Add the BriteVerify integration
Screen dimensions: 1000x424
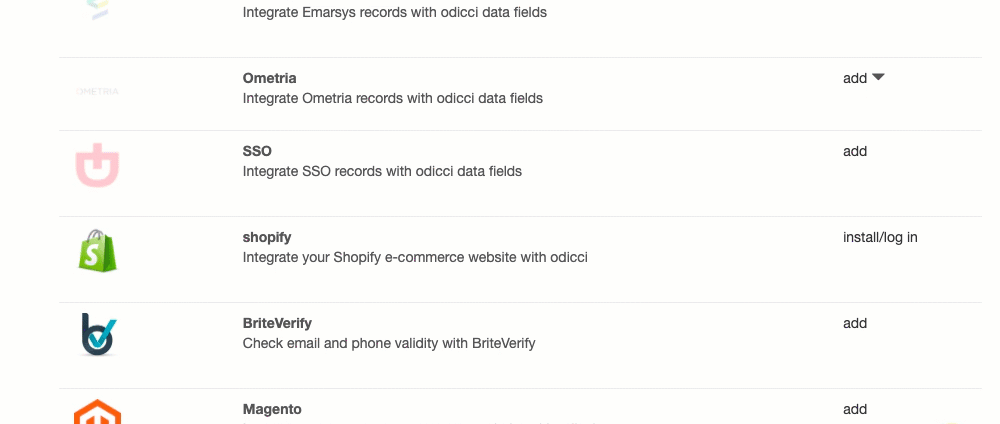855,323
